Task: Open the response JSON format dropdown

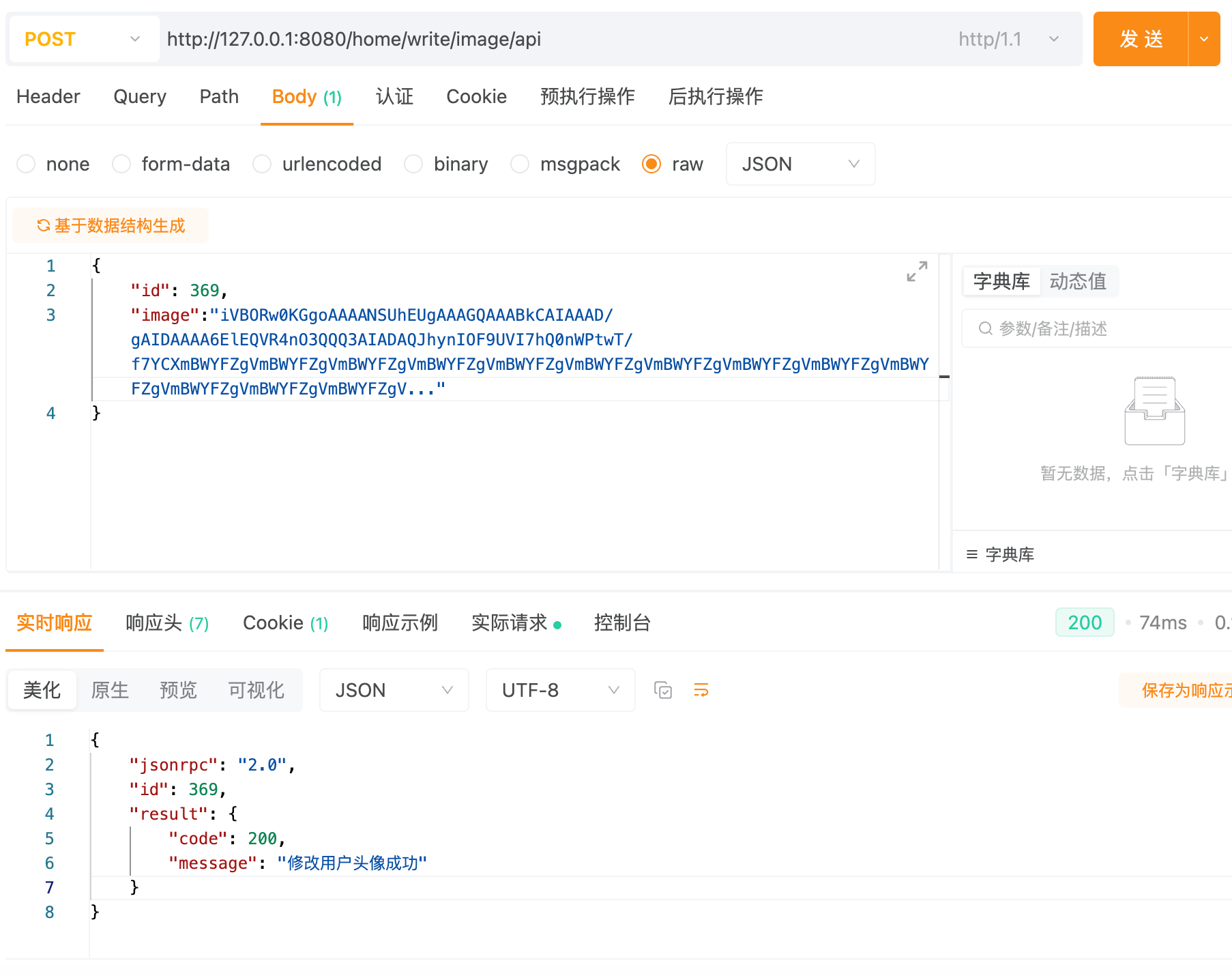Action: pos(394,690)
